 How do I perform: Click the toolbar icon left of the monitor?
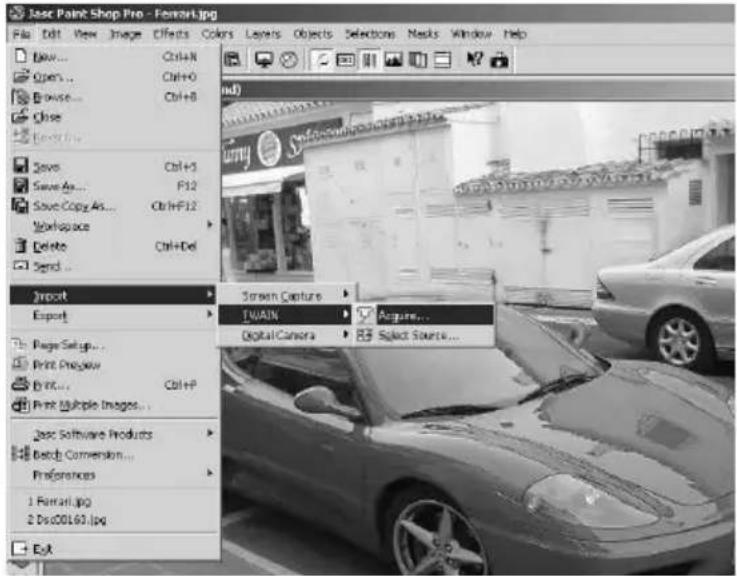(x=232, y=60)
